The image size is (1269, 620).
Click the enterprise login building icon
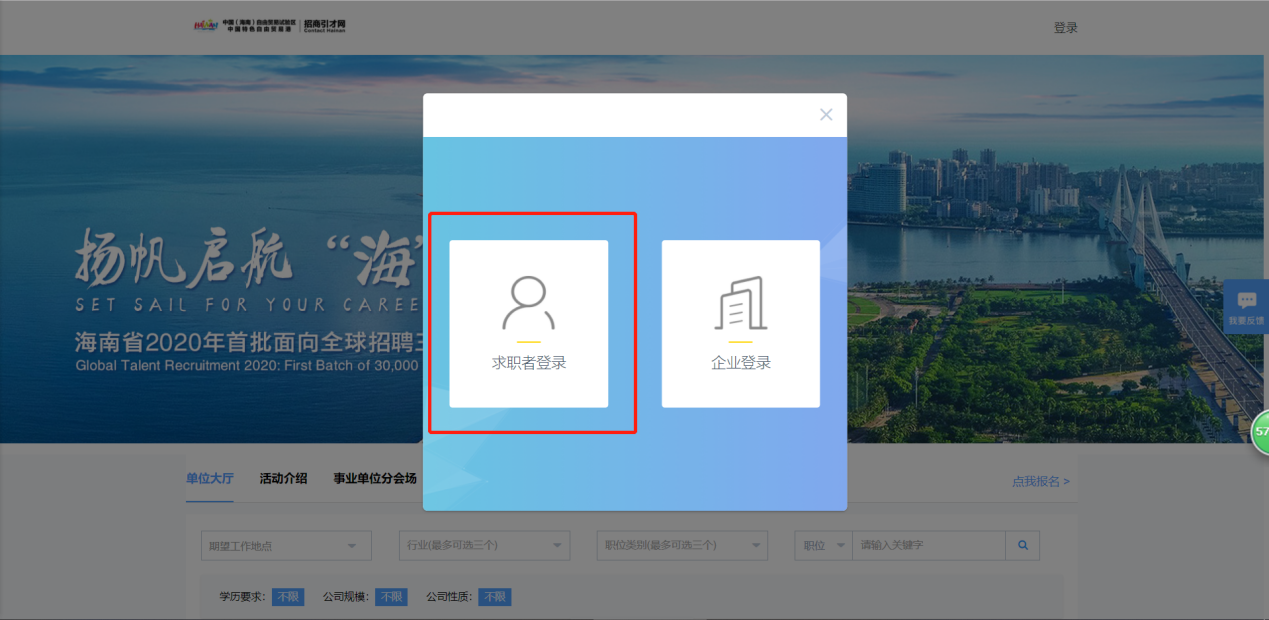[740, 304]
